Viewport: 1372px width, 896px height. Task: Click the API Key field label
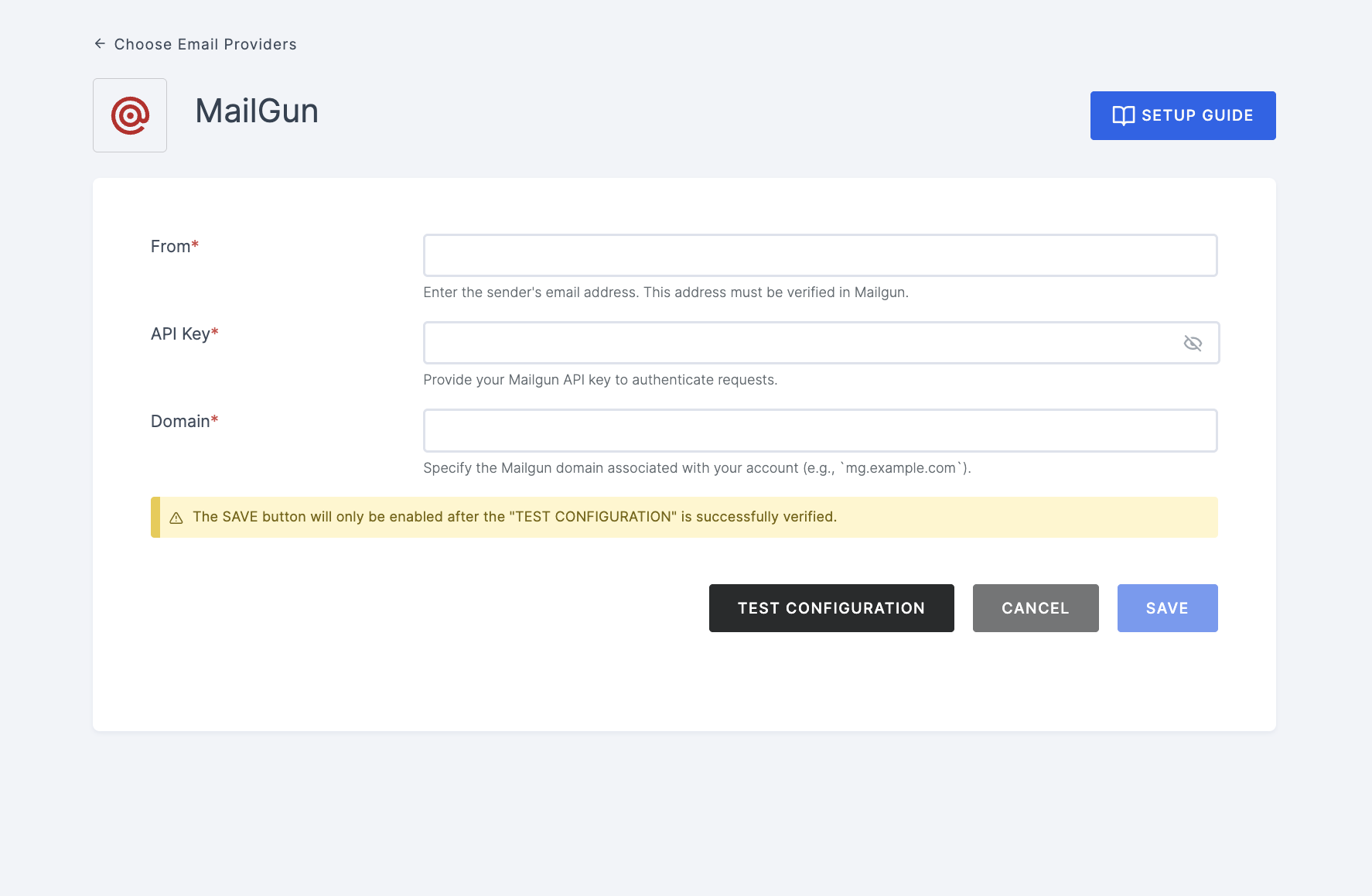pos(185,333)
